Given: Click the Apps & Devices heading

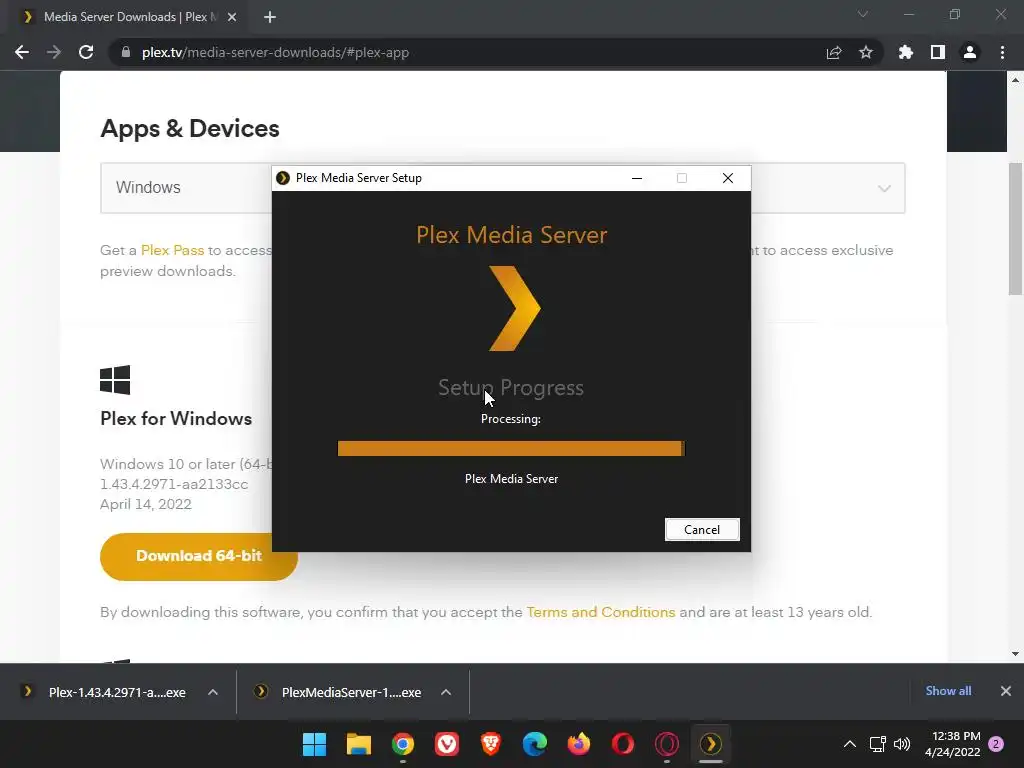Looking at the screenshot, I should pyautogui.click(x=189, y=129).
